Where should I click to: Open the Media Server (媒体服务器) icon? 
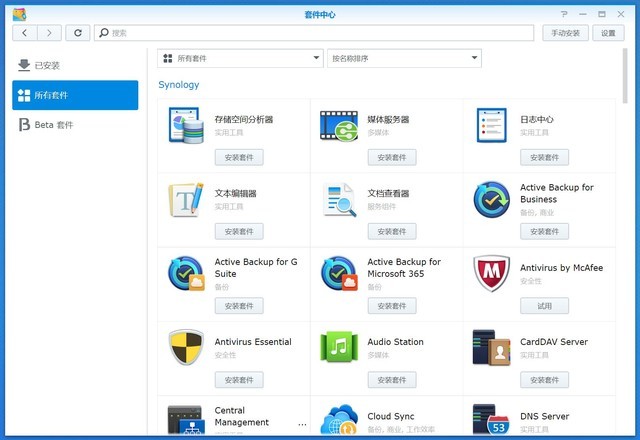(x=339, y=125)
